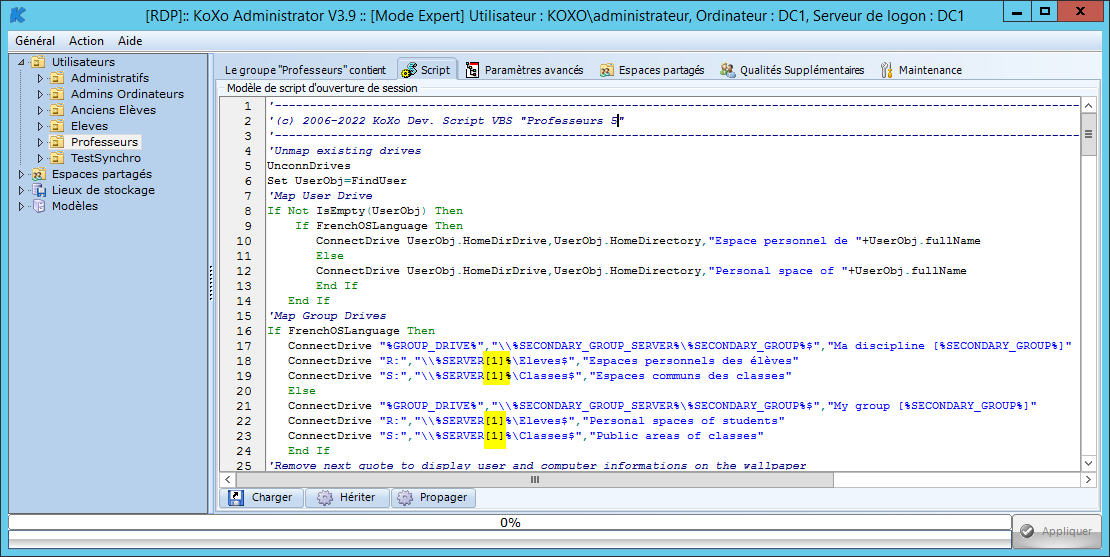Viewport: 1110px width, 557px height.
Task: Click the Charger button
Action: click(x=261, y=498)
